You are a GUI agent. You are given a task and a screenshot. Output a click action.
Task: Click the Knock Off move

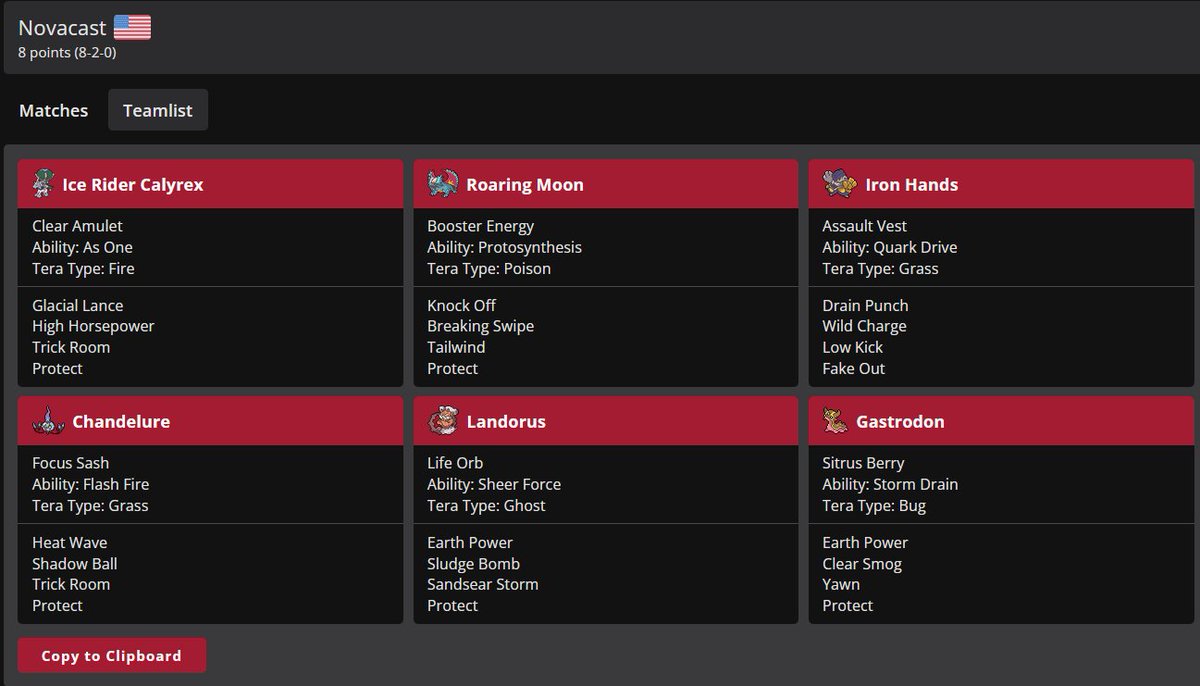[461, 305]
